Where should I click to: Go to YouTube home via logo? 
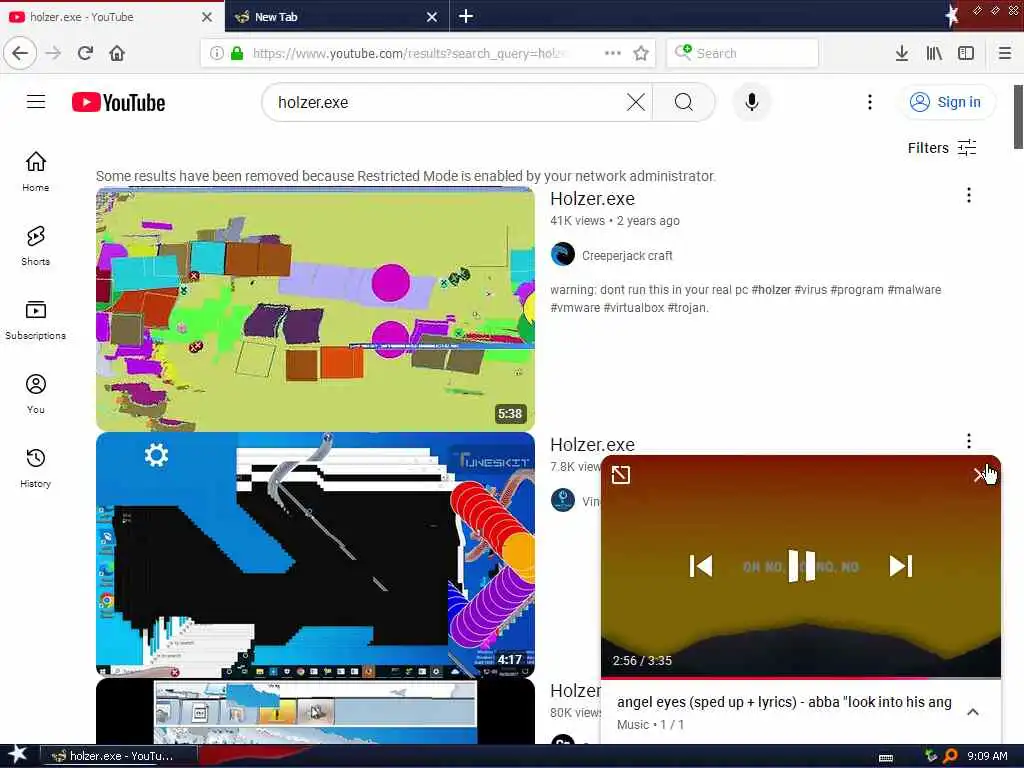click(x=118, y=103)
